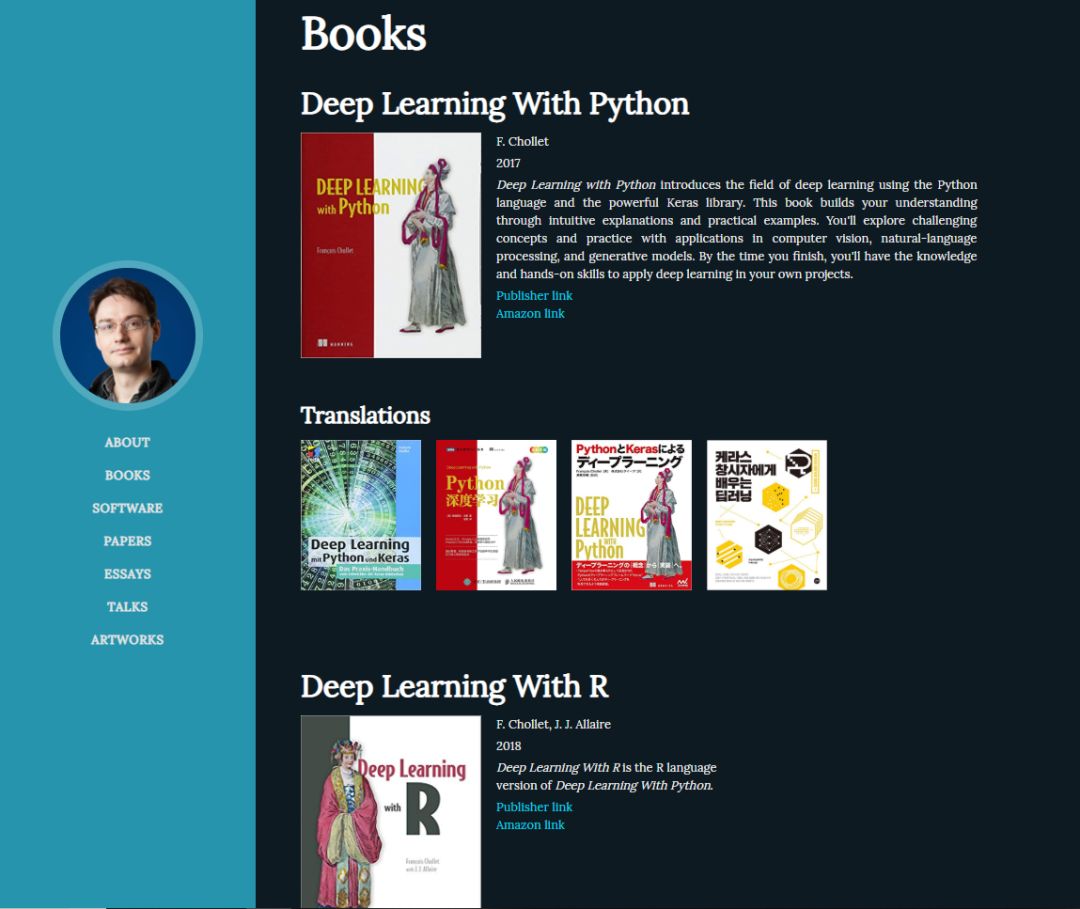Image resolution: width=1080 pixels, height=909 pixels.
Task: Click the 'Translations' heading
Action: pos(365,415)
